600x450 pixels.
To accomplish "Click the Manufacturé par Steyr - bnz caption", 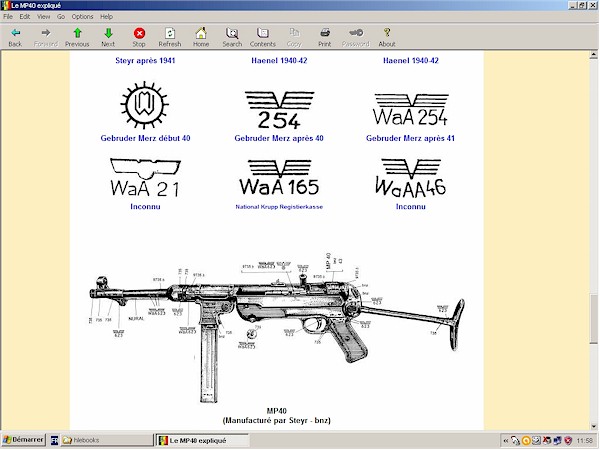I will (x=277, y=421).
